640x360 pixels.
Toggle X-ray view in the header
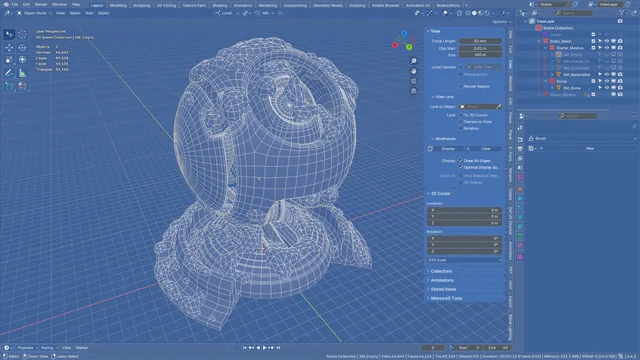460,13
